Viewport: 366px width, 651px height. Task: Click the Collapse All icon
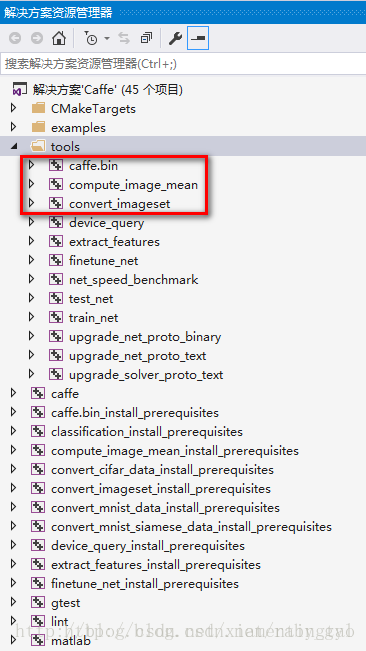click(146, 38)
